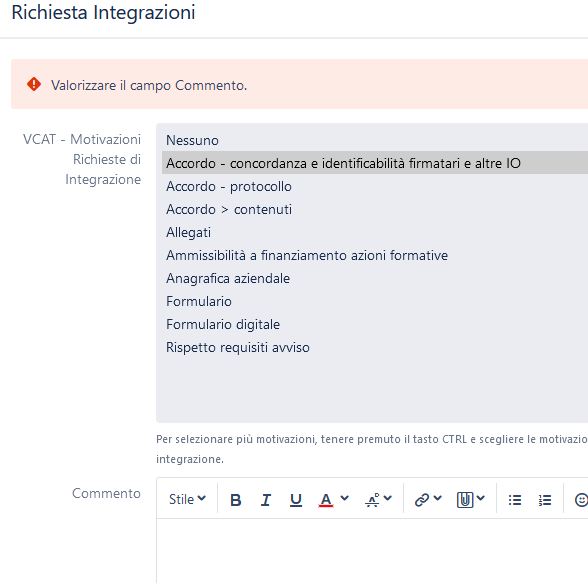Toggle underline formatting in comment toolbar
The image size is (588, 583).
click(x=296, y=500)
